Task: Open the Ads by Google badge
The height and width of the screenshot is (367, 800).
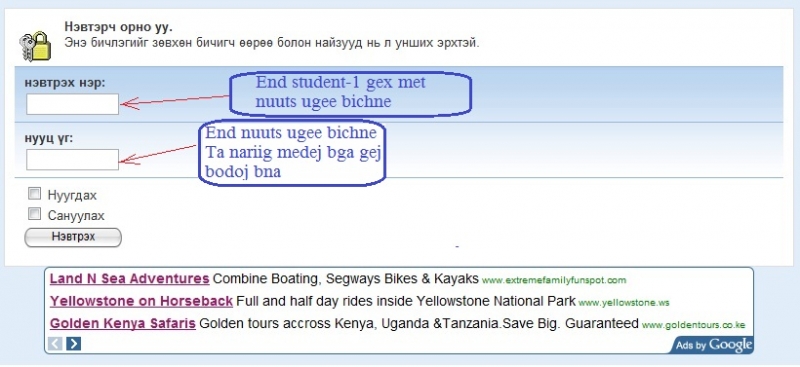Action: click(x=713, y=345)
